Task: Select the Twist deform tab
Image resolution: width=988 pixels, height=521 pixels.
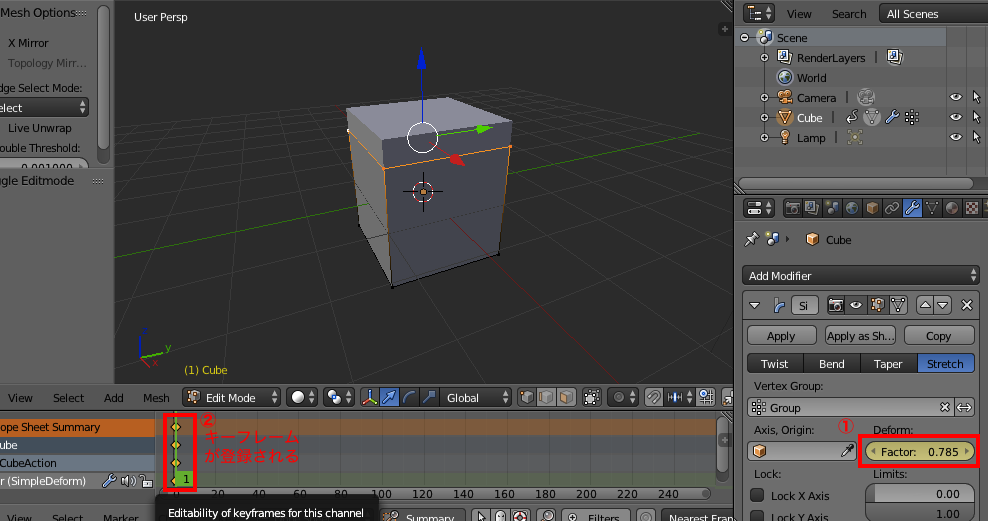Action: (x=774, y=364)
